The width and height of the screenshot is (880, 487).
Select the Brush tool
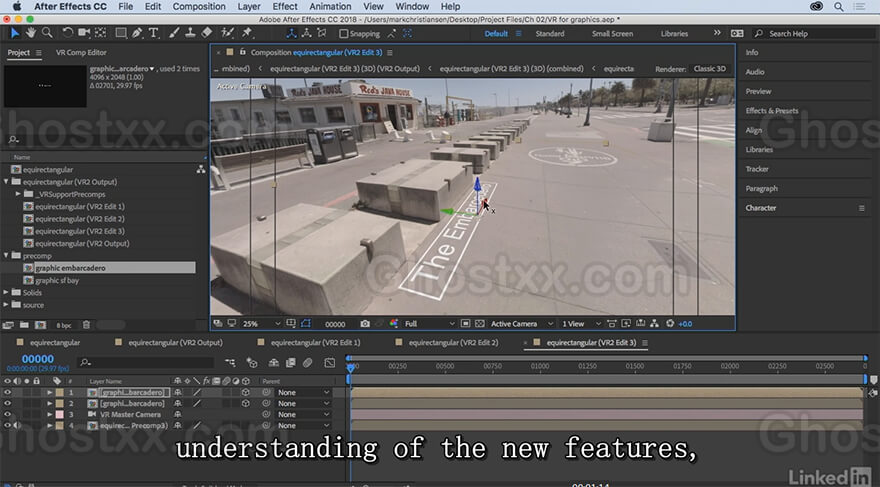click(x=174, y=33)
